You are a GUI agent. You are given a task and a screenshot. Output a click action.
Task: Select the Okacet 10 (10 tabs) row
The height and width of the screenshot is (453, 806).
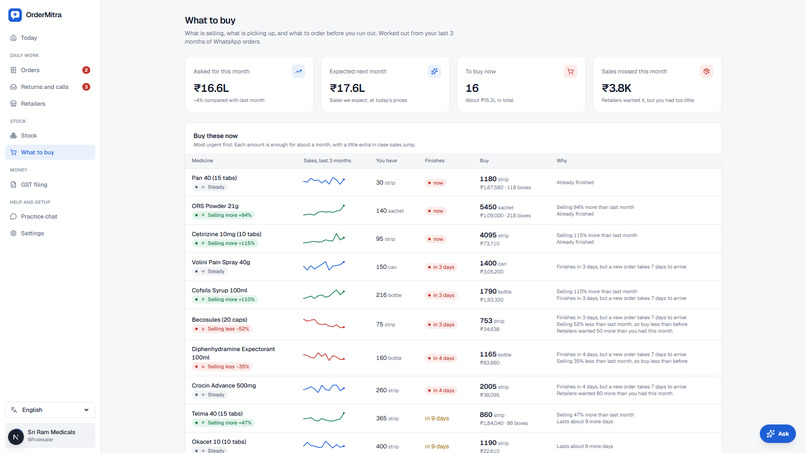pyautogui.click(x=453, y=445)
